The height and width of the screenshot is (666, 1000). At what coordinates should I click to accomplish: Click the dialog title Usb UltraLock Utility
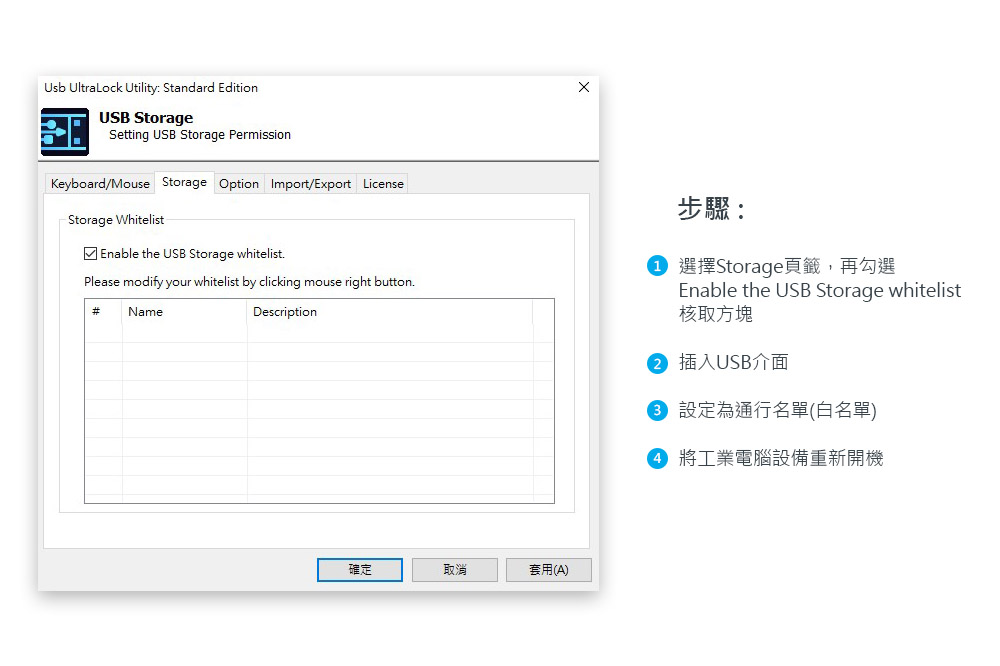click(x=151, y=87)
